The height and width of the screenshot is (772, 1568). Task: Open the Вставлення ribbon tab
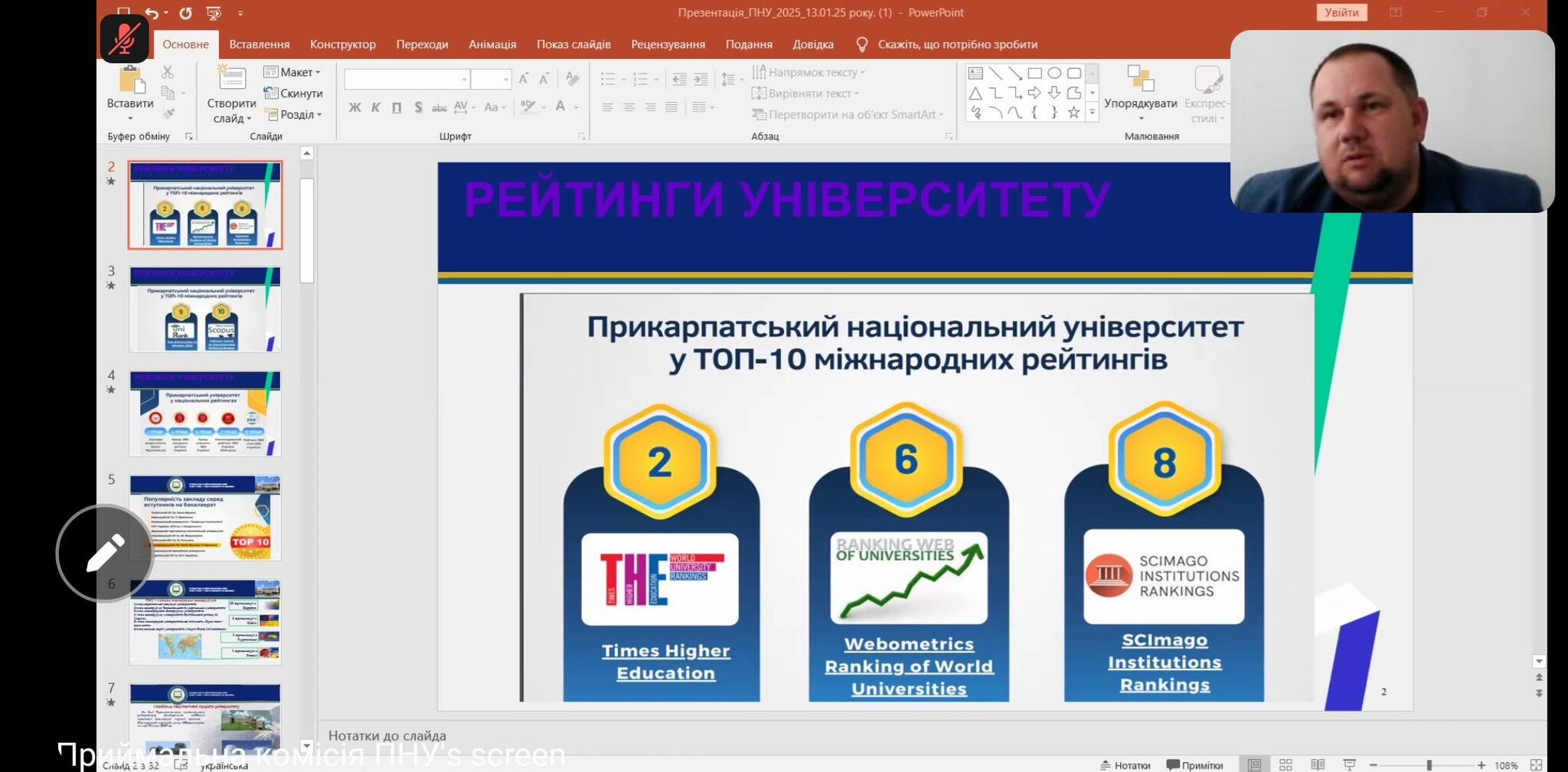259,44
